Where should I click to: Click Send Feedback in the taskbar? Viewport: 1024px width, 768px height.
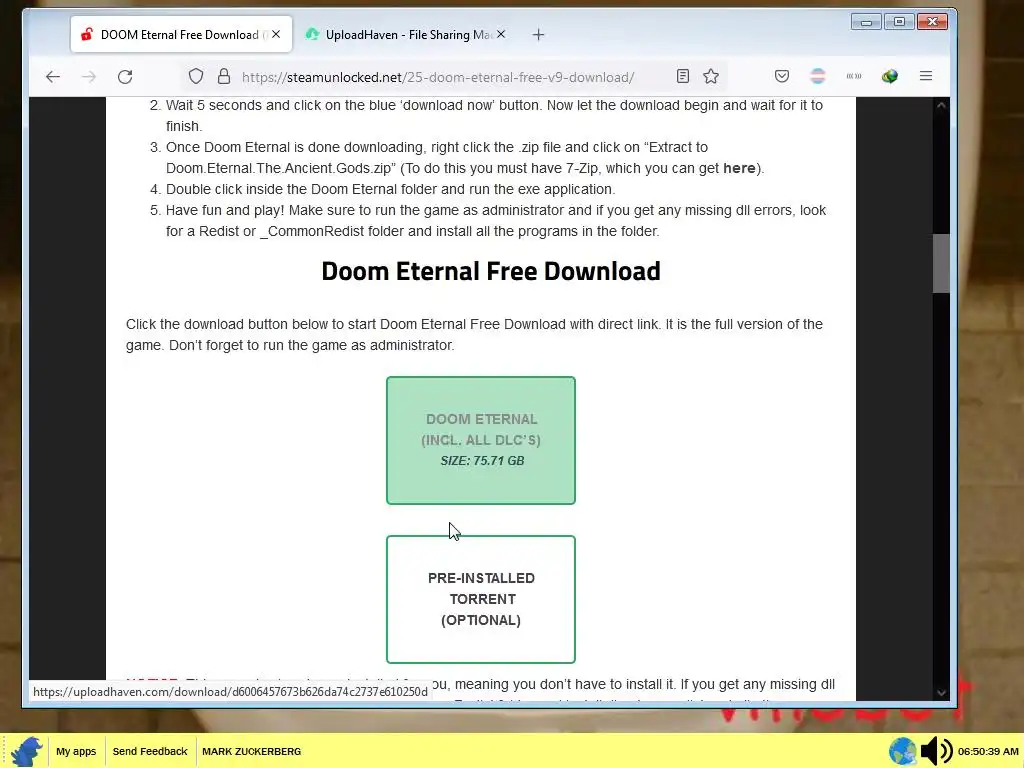tap(150, 752)
